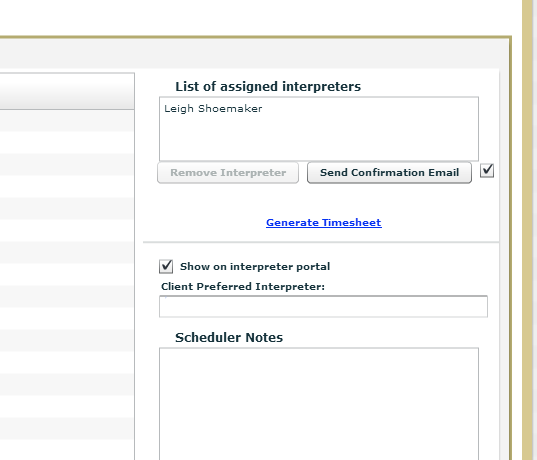Screen dimensions: 537x460
Task: Select Leigh Shoemaker in assigned interpreters list
Action: pos(213,109)
